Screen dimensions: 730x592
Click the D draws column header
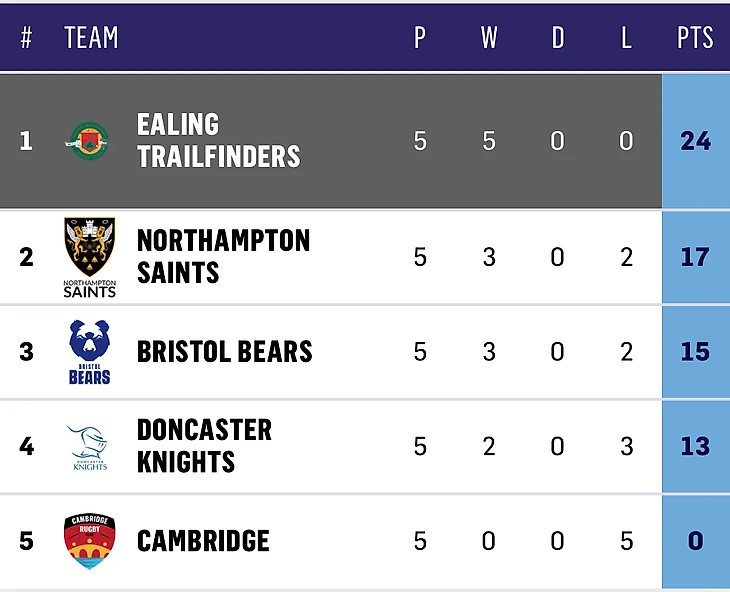coord(558,38)
